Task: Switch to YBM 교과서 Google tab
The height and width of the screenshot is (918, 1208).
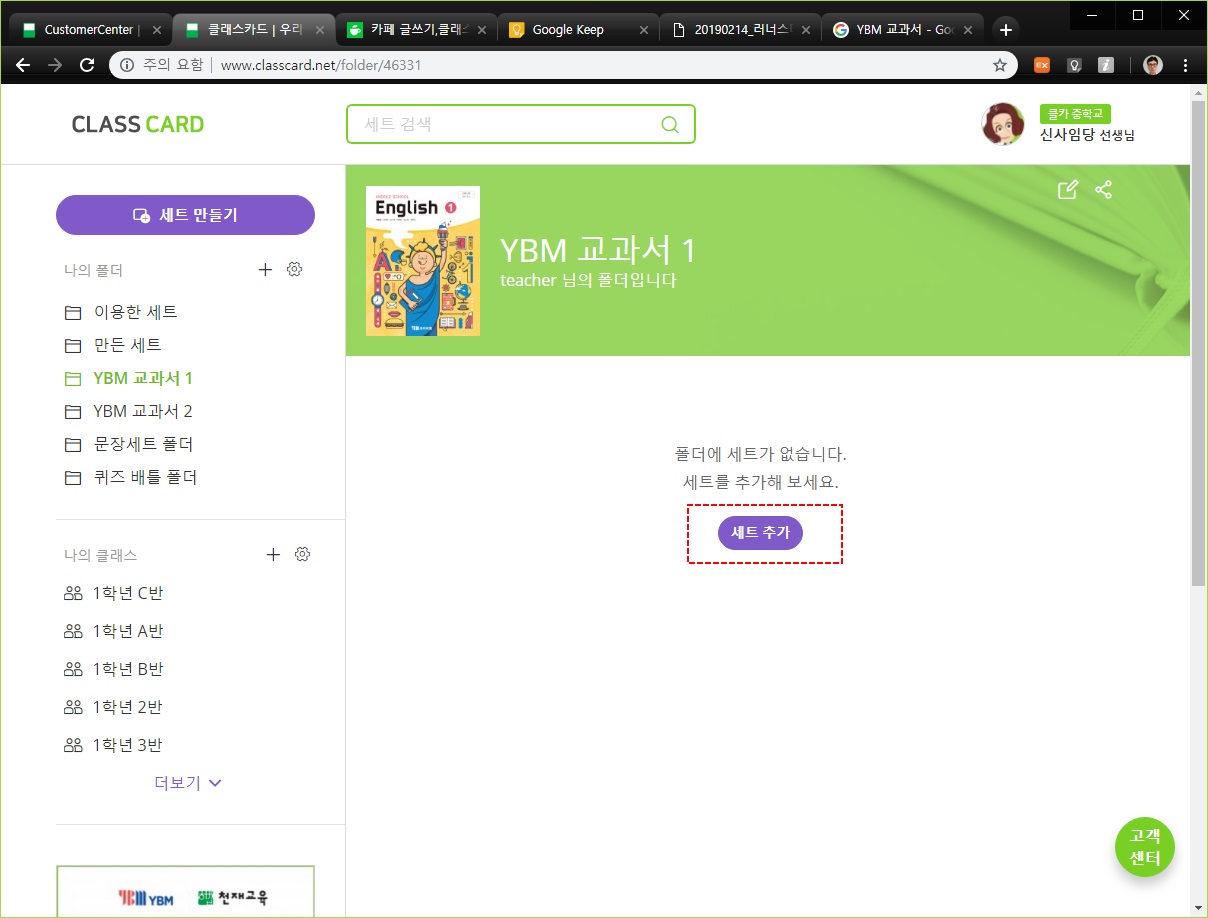Action: [903, 30]
